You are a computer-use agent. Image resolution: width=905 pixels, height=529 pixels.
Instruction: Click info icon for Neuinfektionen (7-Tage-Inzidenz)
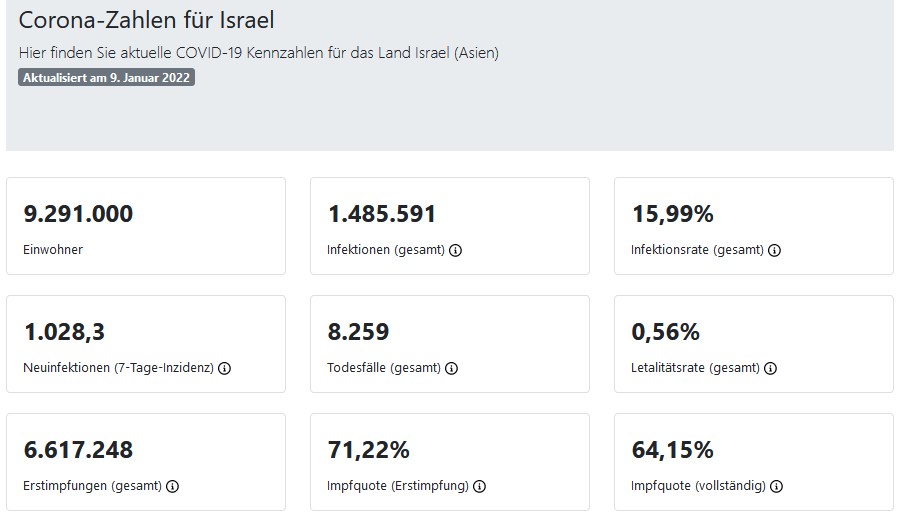pos(224,368)
